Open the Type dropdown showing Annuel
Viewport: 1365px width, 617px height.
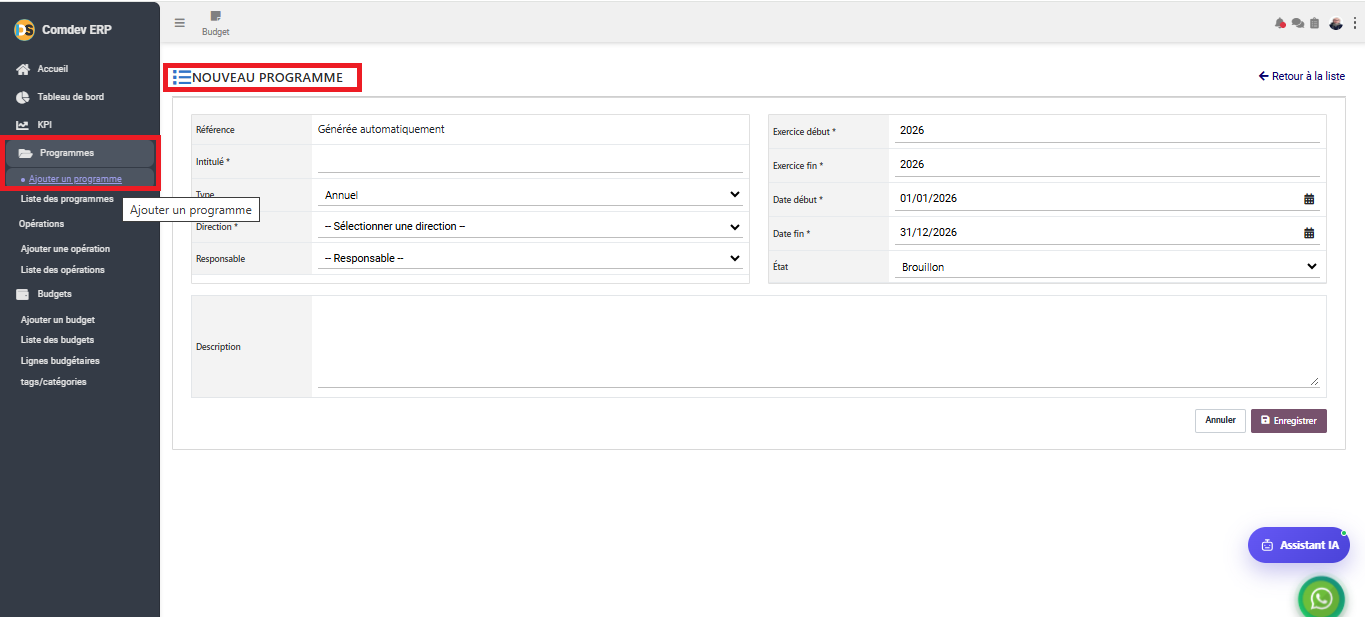click(530, 195)
